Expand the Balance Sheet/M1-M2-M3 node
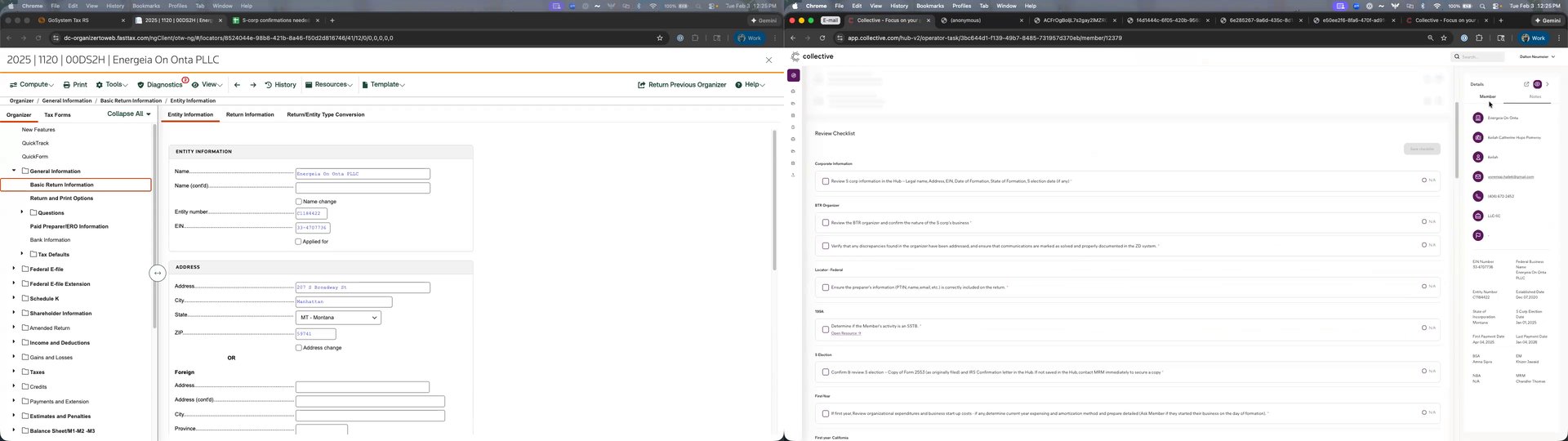The height and width of the screenshot is (441, 1568). 14,430
